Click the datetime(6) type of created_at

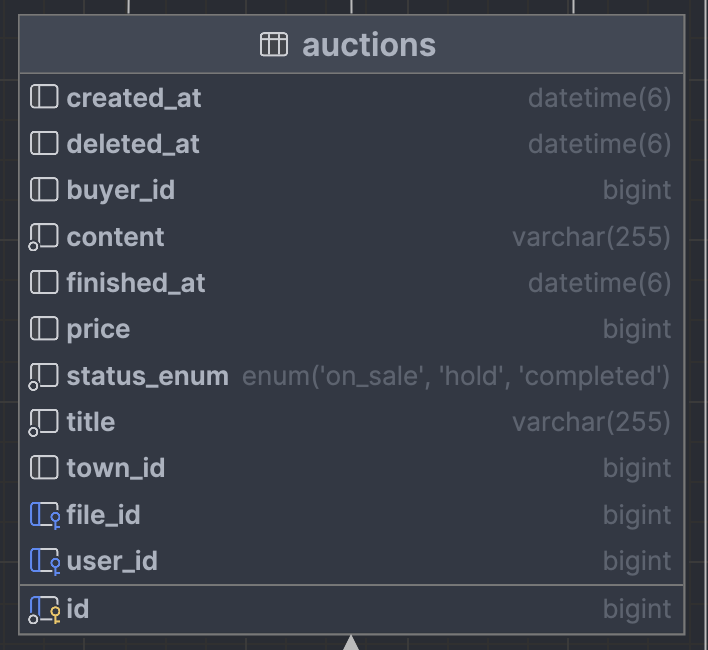tap(599, 98)
